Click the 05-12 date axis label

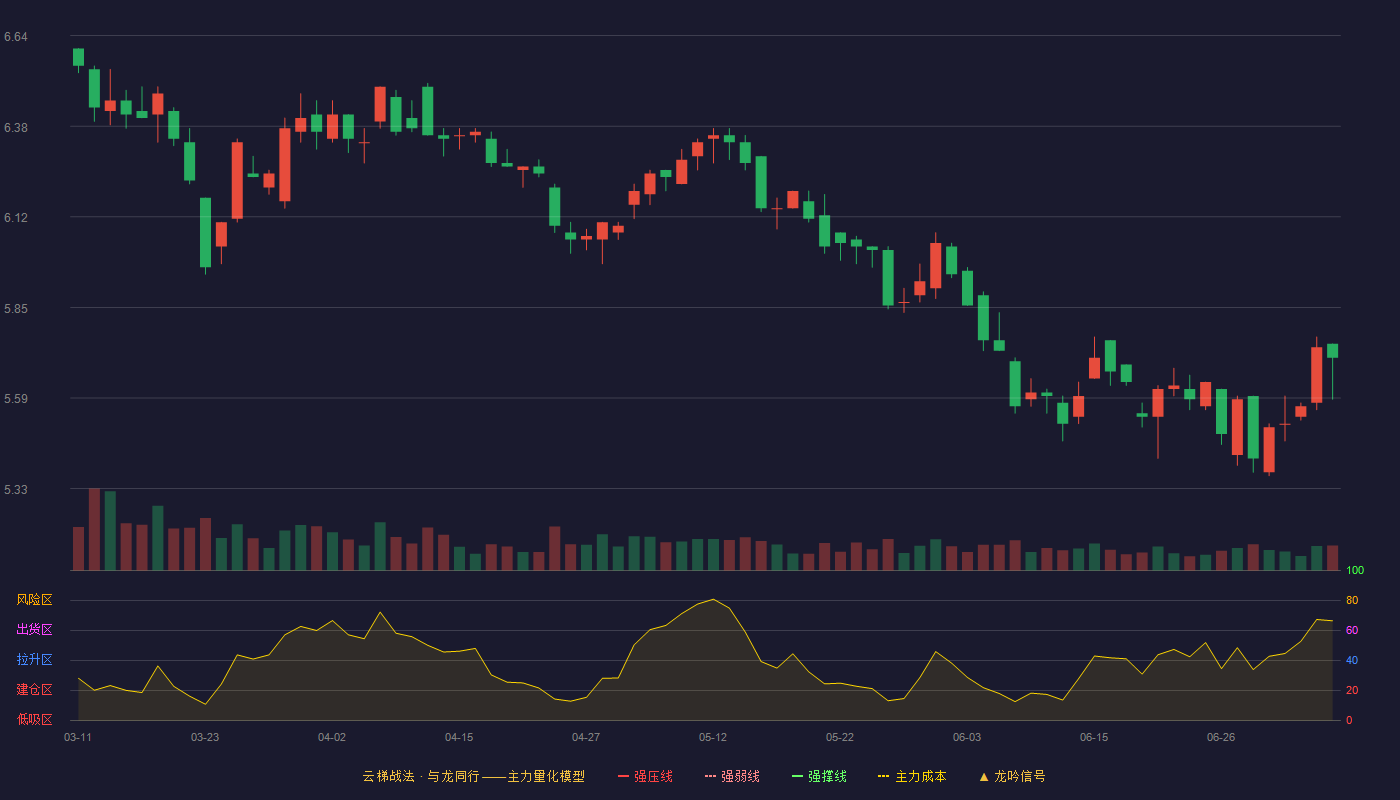coord(713,737)
